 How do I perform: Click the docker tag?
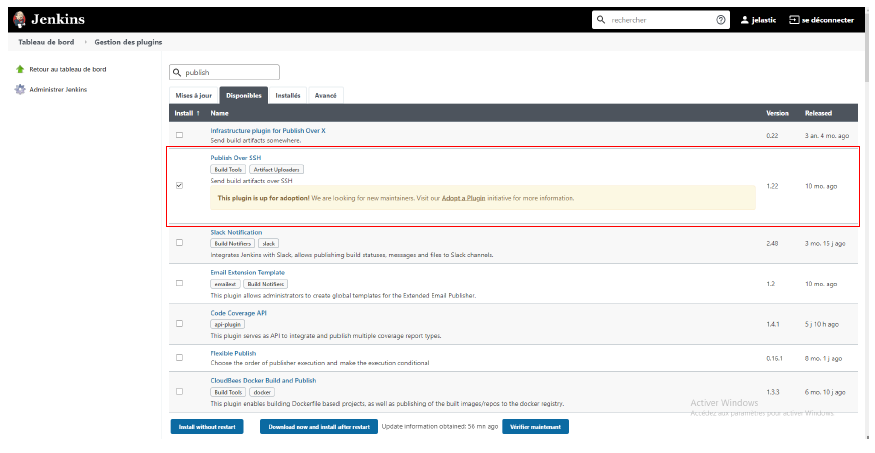tap(262, 392)
